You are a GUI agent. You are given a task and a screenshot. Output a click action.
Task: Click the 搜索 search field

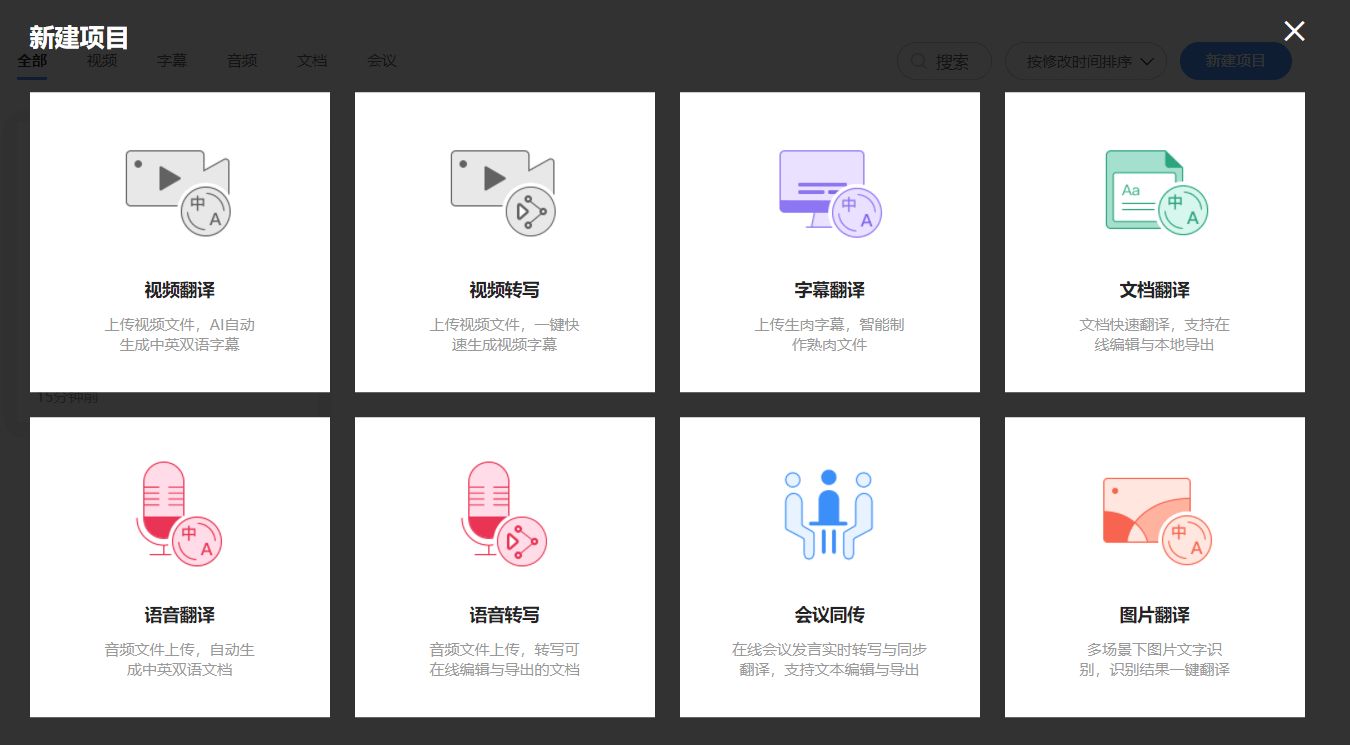coord(944,61)
